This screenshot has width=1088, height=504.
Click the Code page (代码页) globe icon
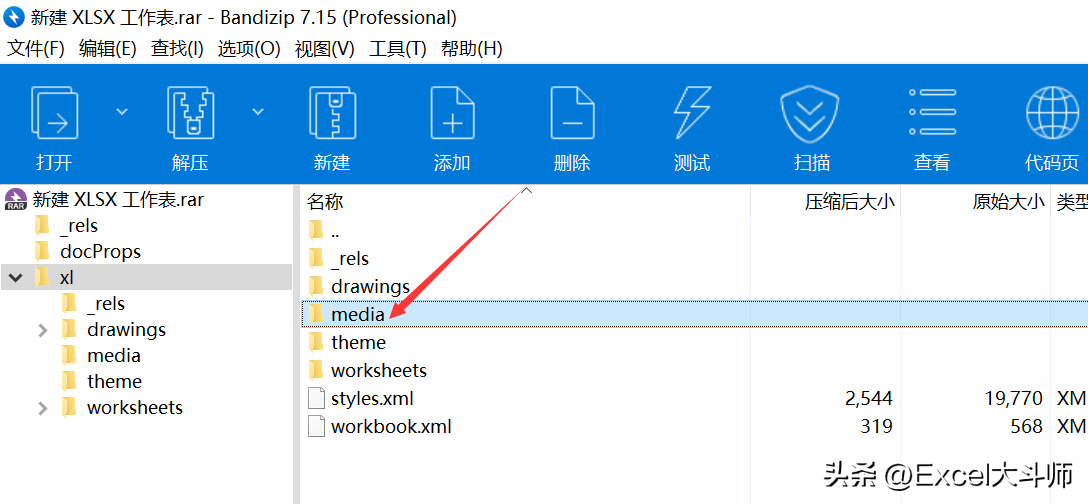1053,112
